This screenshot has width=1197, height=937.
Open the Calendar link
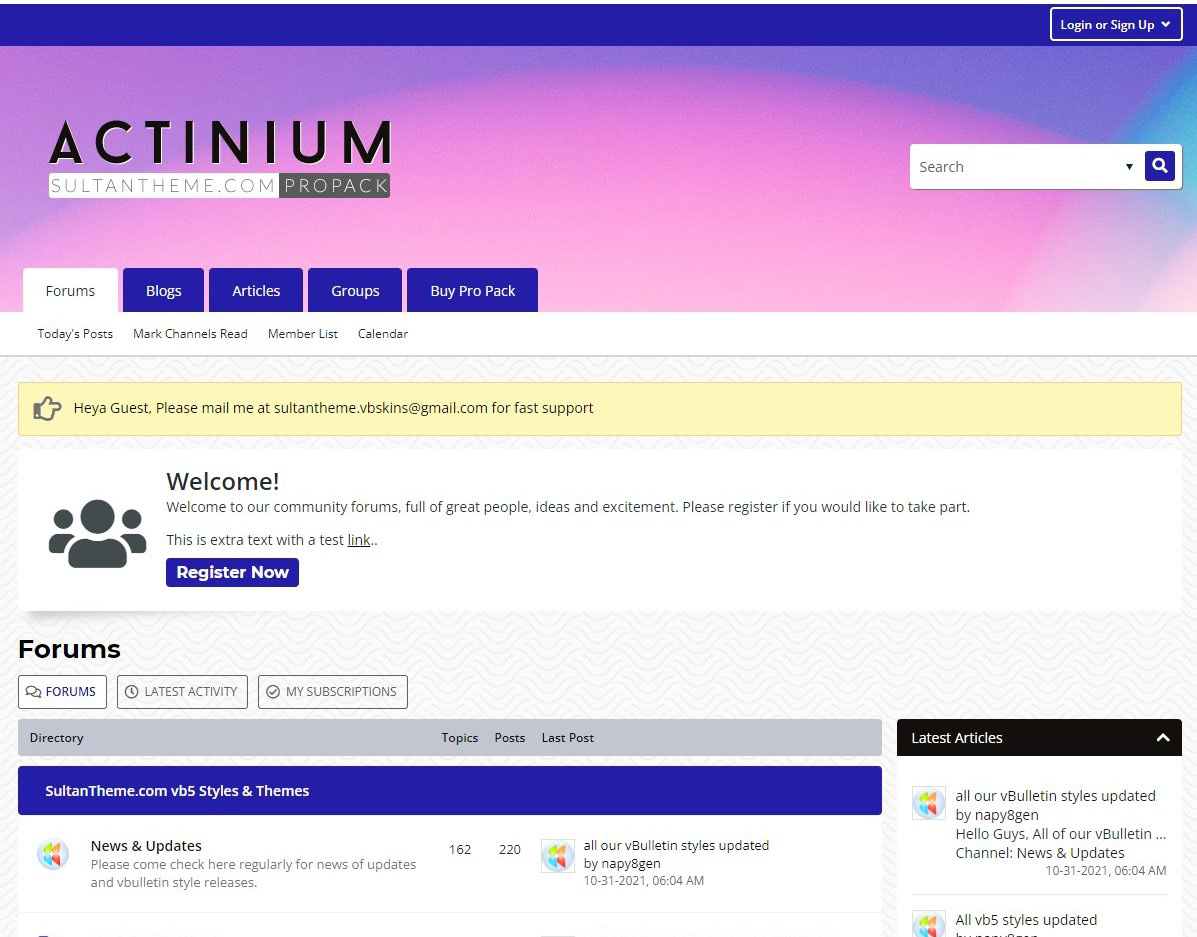pos(382,334)
